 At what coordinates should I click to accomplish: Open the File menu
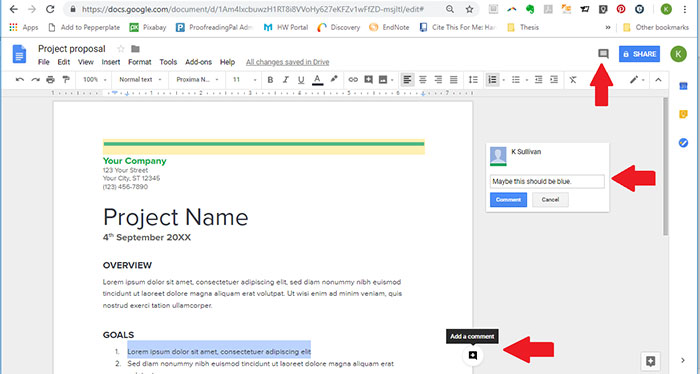43,62
